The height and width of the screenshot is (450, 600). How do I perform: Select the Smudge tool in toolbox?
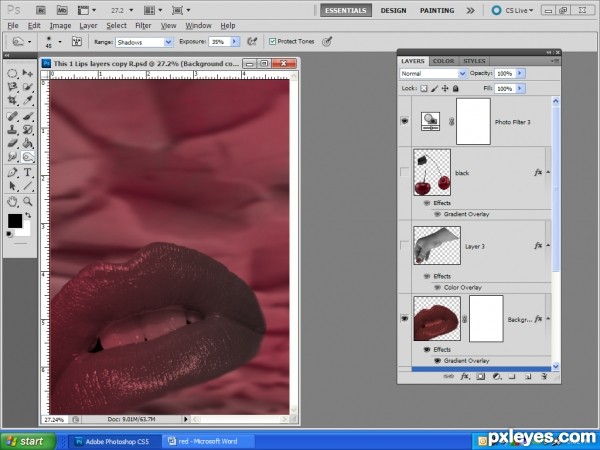[x=13, y=157]
